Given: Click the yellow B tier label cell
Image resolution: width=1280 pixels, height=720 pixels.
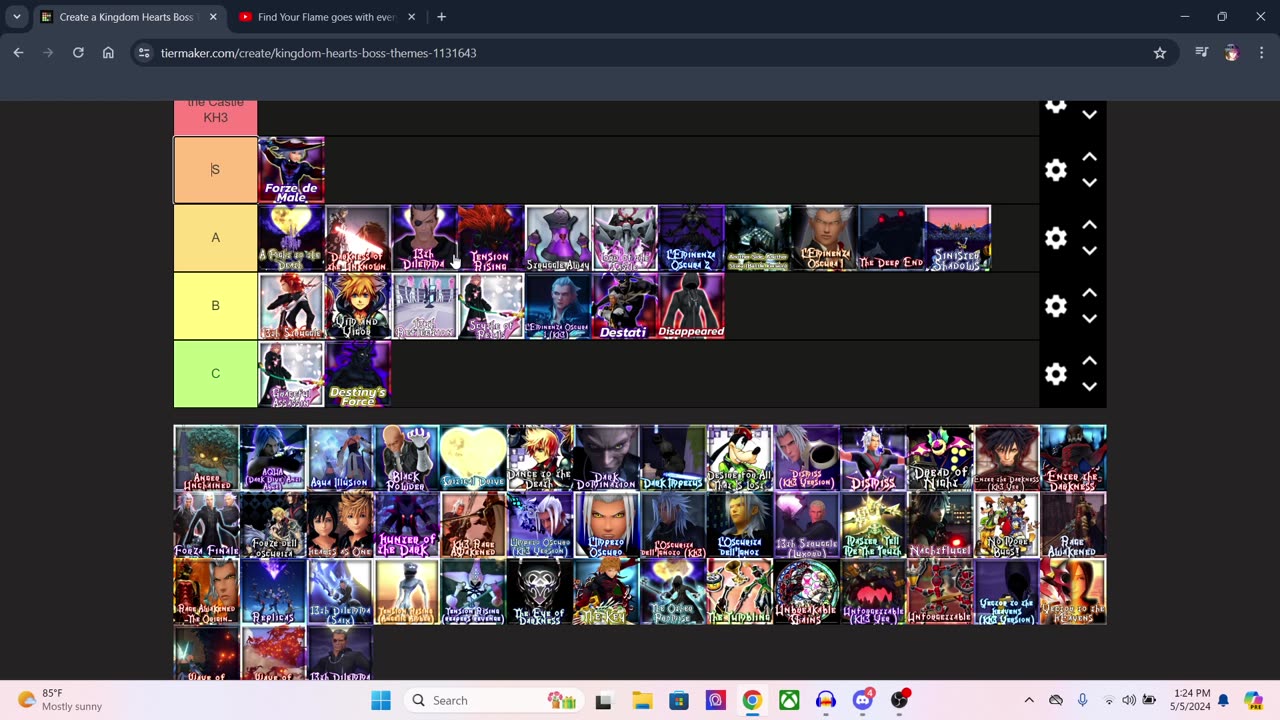Looking at the screenshot, I should (x=215, y=306).
